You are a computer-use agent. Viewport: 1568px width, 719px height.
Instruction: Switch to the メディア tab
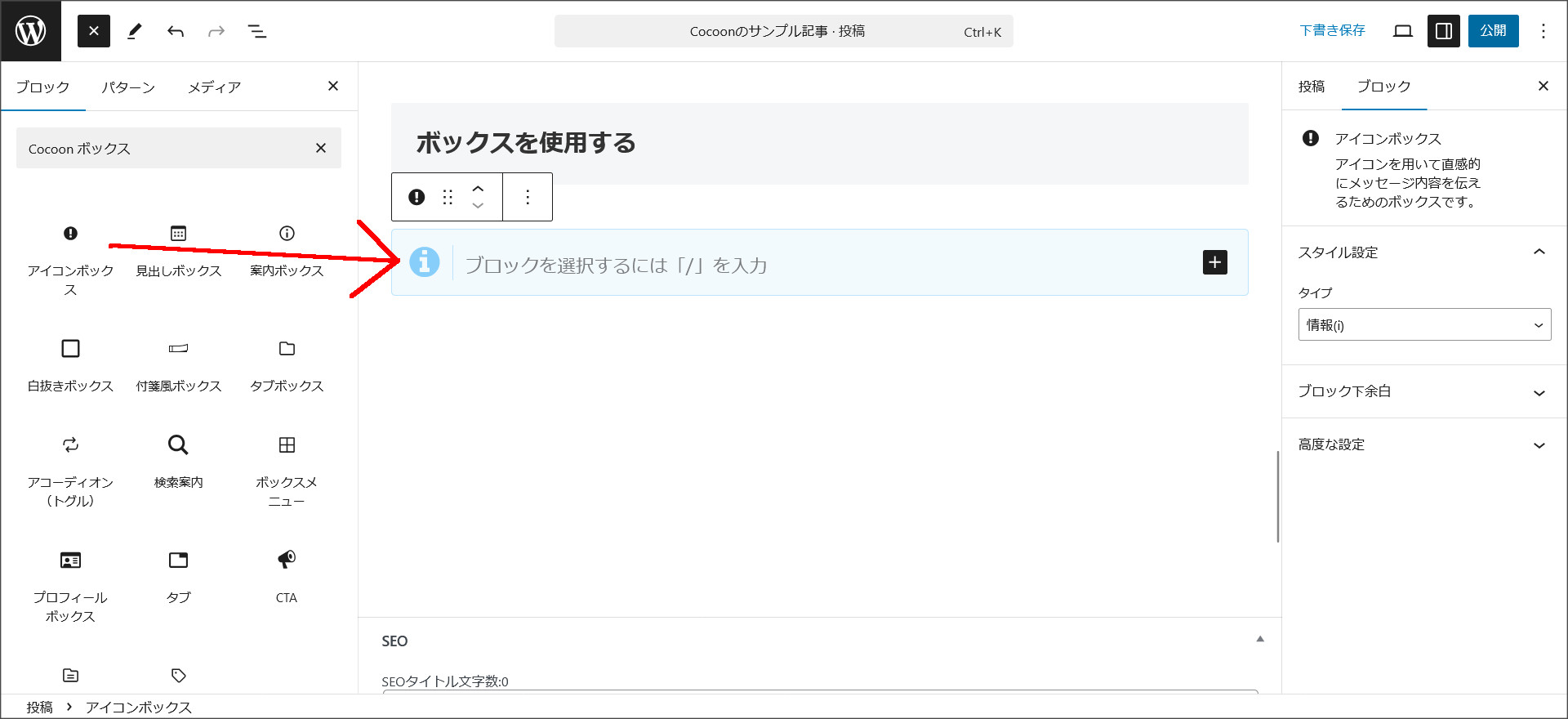point(215,87)
